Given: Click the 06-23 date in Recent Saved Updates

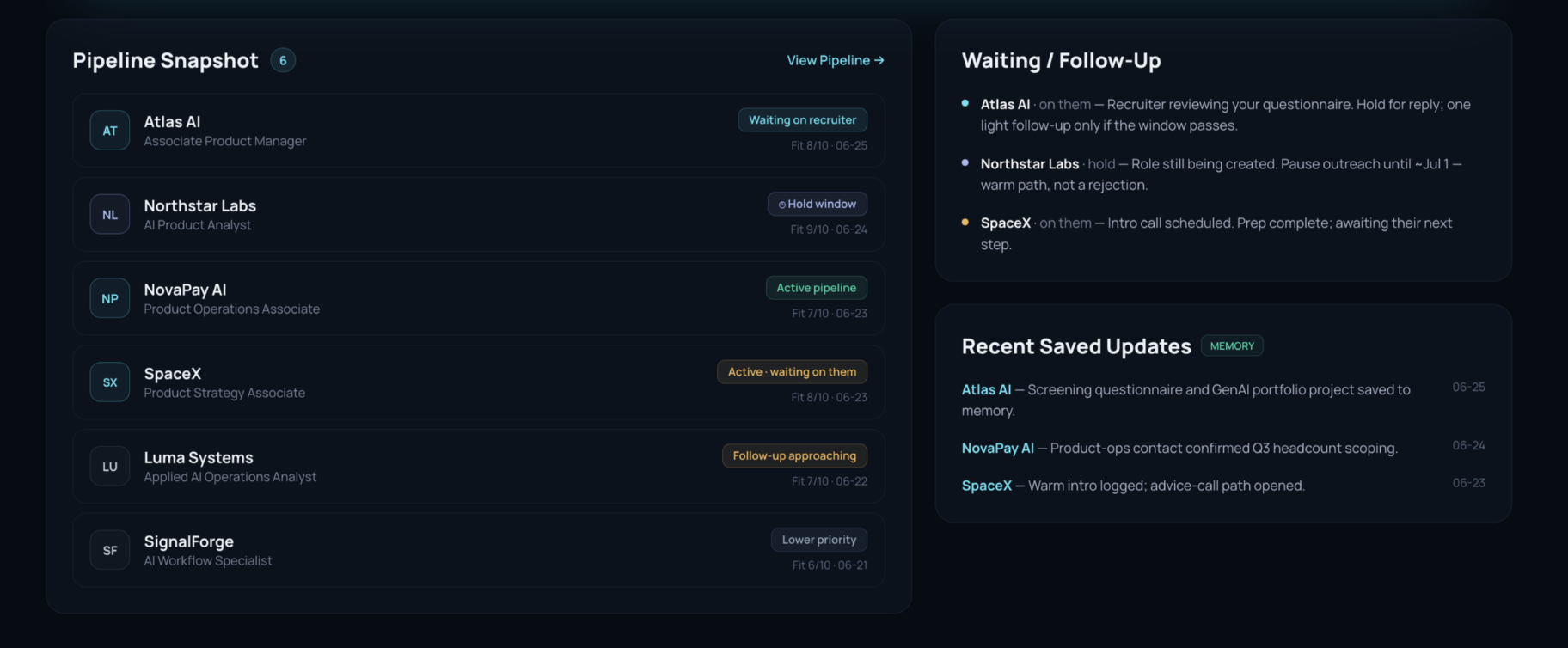Looking at the screenshot, I should (x=1468, y=483).
